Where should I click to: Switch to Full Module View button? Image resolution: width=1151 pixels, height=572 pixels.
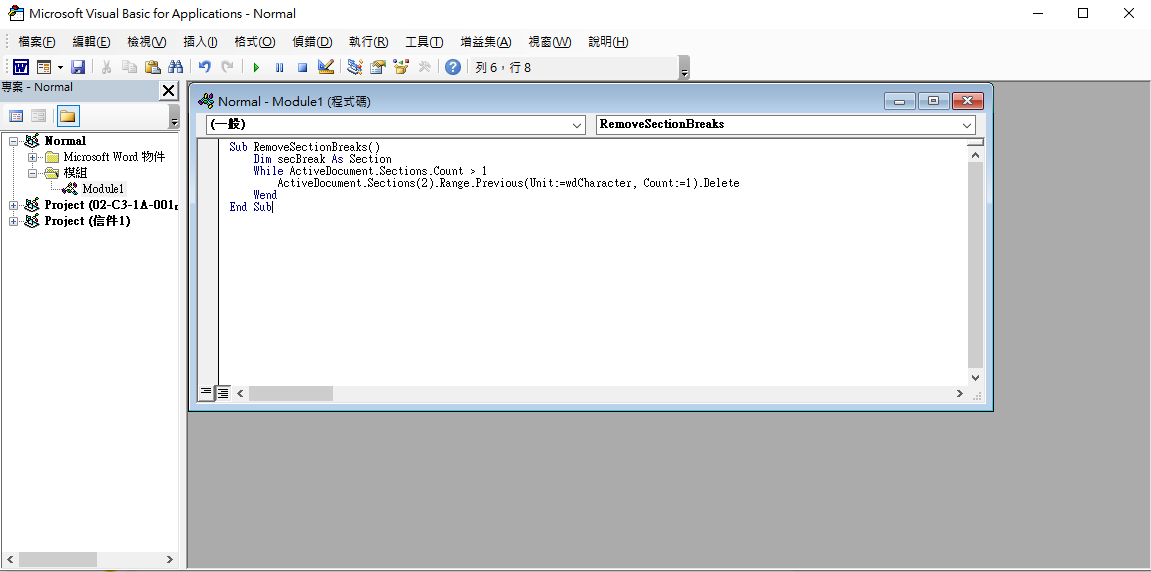click(x=222, y=394)
